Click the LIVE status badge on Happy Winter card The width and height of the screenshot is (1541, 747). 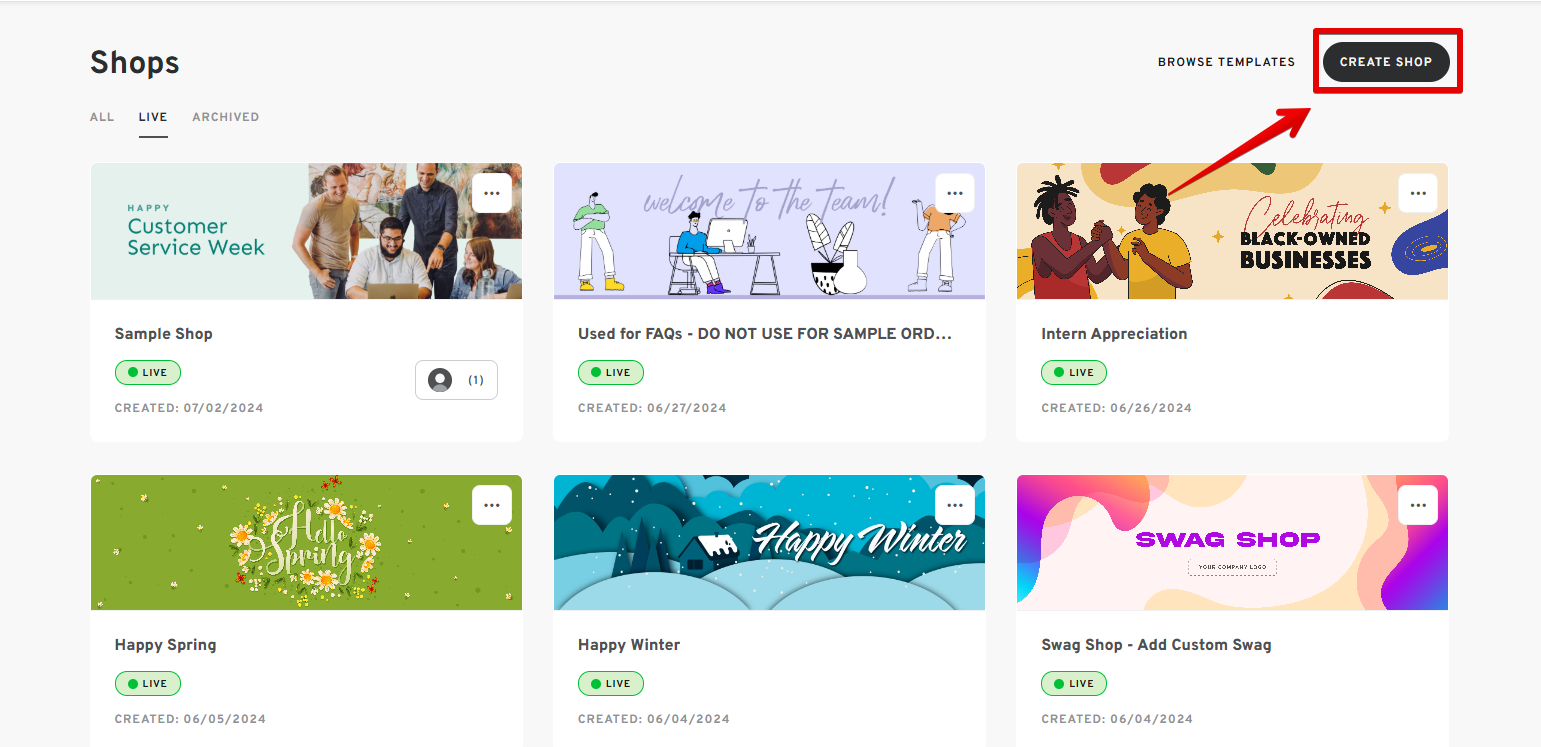point(611,684)
